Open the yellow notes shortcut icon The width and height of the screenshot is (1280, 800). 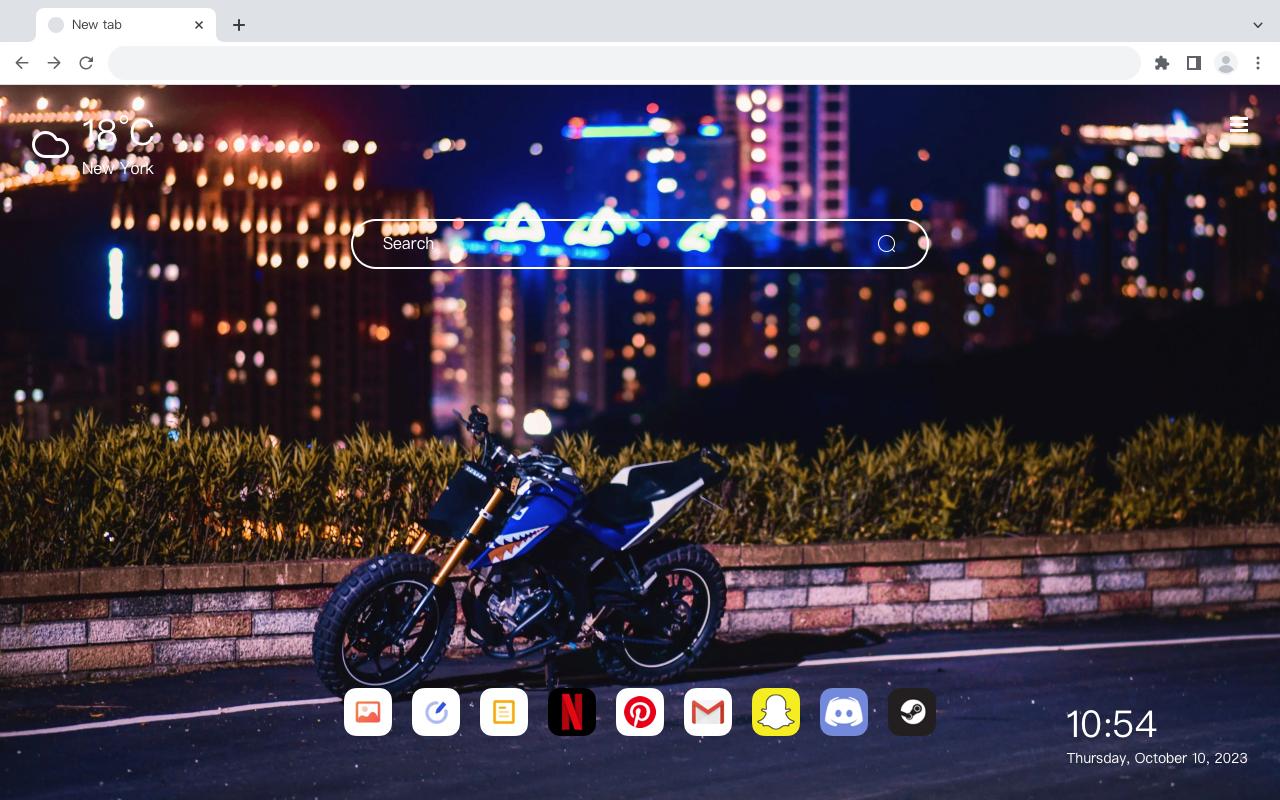pos(504,712)
